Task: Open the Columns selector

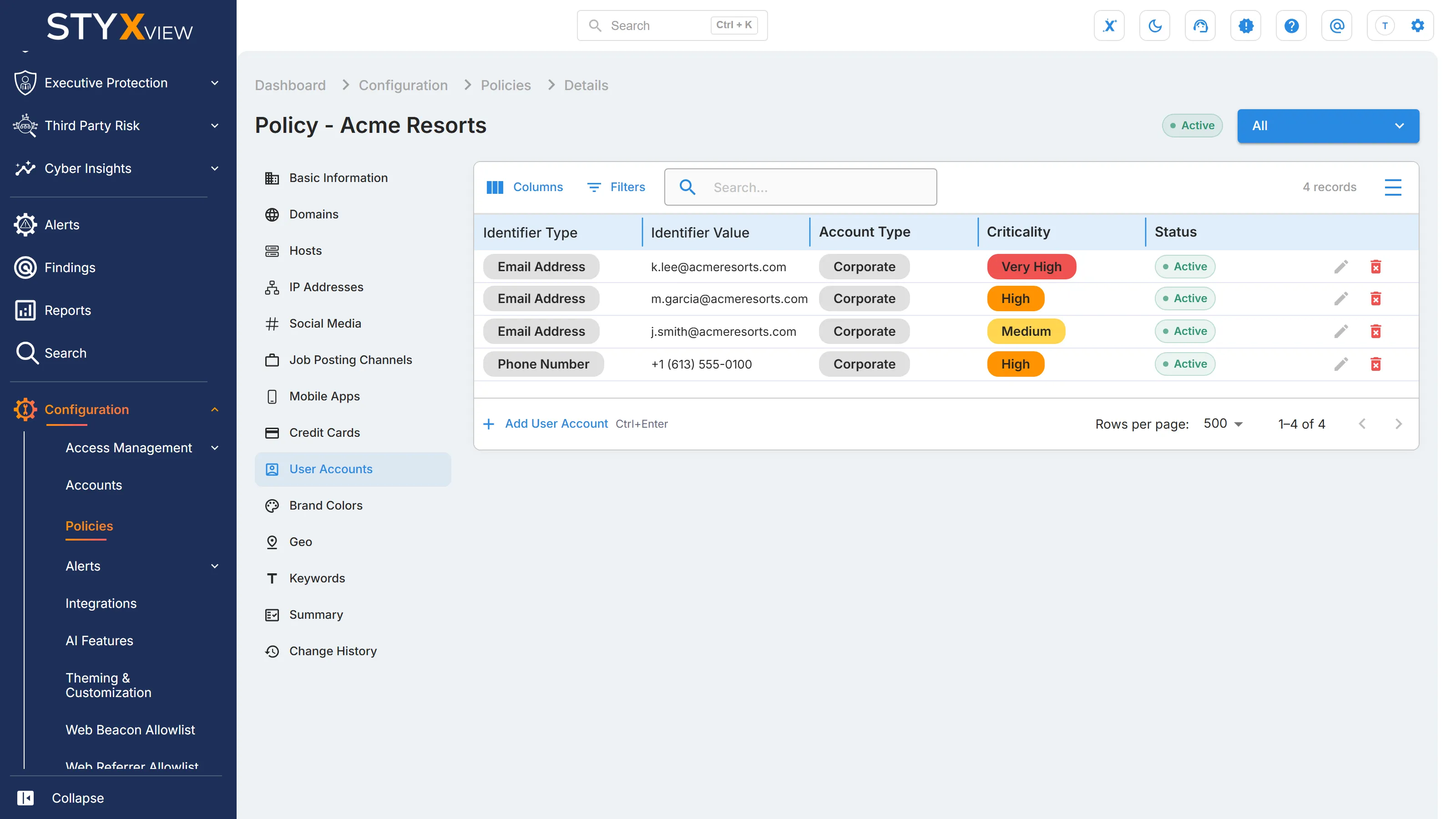Action: 525,187
